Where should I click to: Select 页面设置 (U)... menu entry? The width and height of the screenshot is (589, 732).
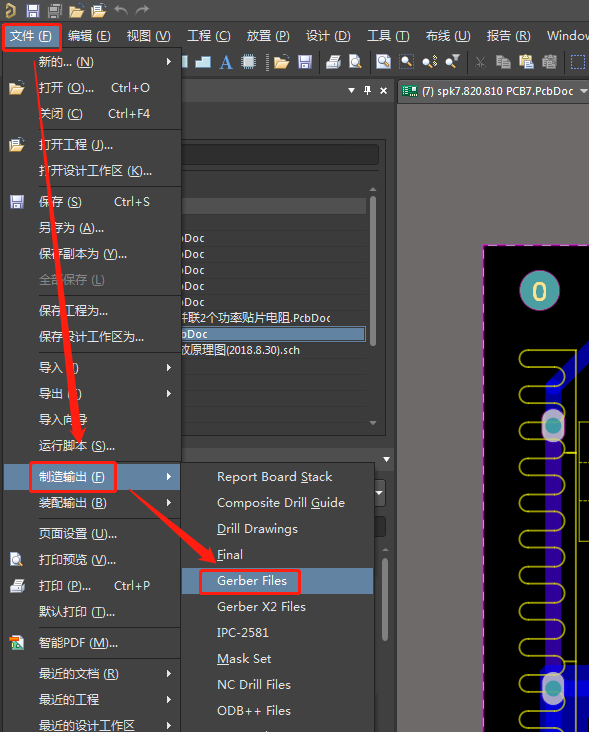coord(92,534)
